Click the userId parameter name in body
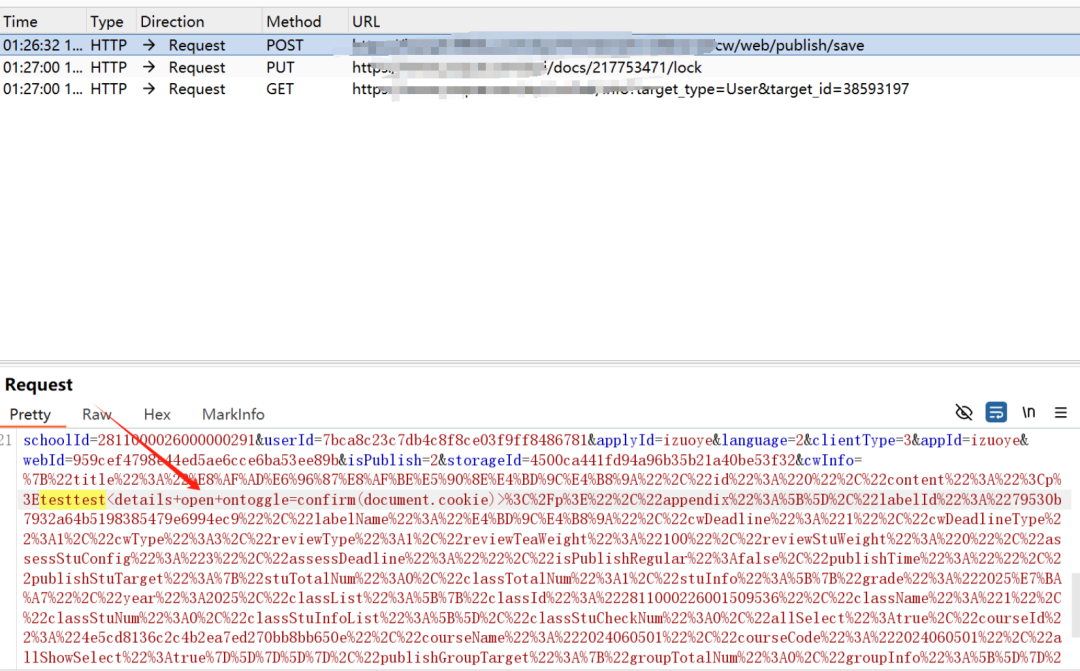The width and height of the screenshot is (1080, 671). (x=289, y=440)
